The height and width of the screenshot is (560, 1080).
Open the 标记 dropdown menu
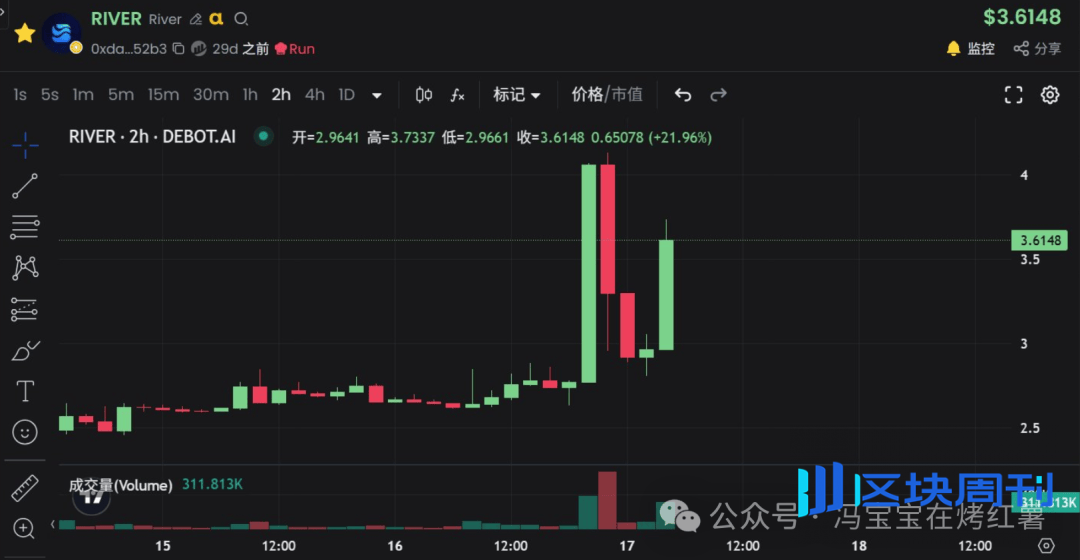coord(516,95)
